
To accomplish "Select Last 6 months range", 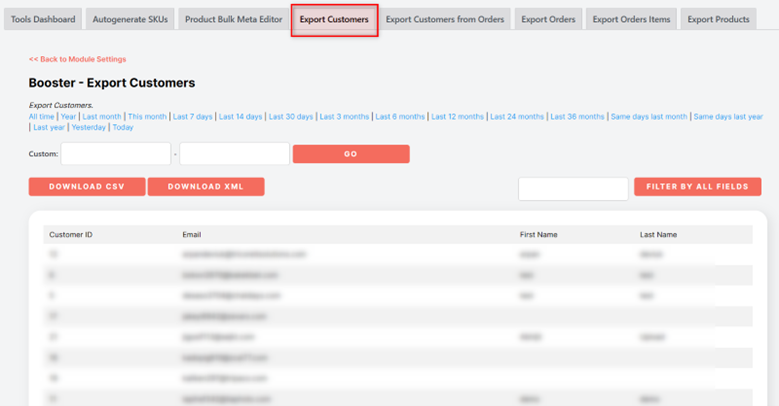I will pyautogui.click(x=400, y=116).
